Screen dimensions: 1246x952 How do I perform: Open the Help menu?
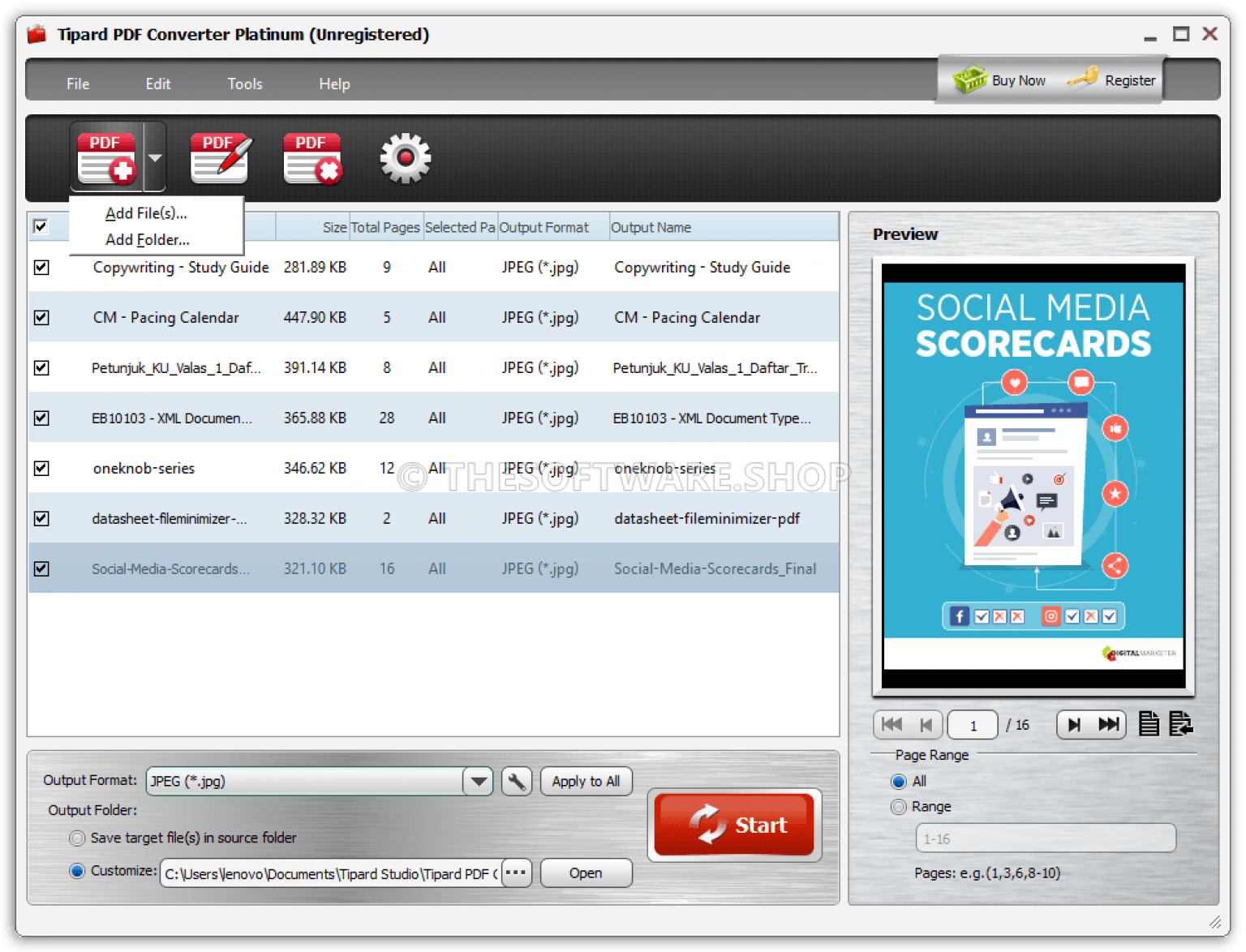click(x=334, y=84)
